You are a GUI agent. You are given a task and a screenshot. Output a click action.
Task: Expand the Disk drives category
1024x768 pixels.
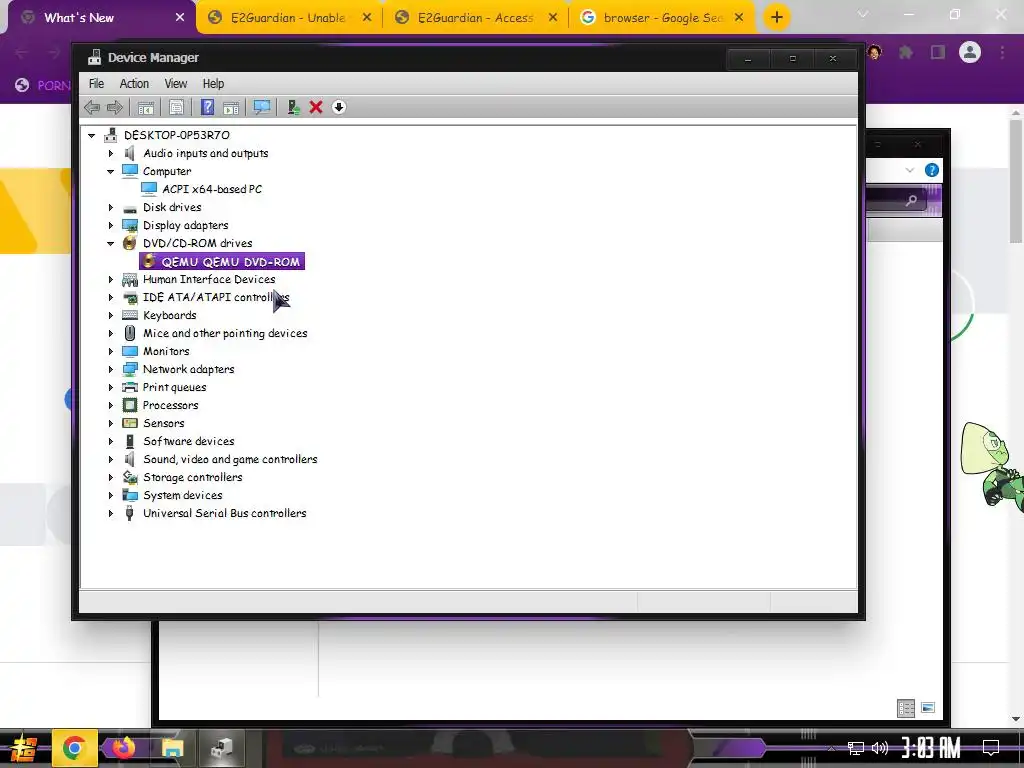pos(110,207)
